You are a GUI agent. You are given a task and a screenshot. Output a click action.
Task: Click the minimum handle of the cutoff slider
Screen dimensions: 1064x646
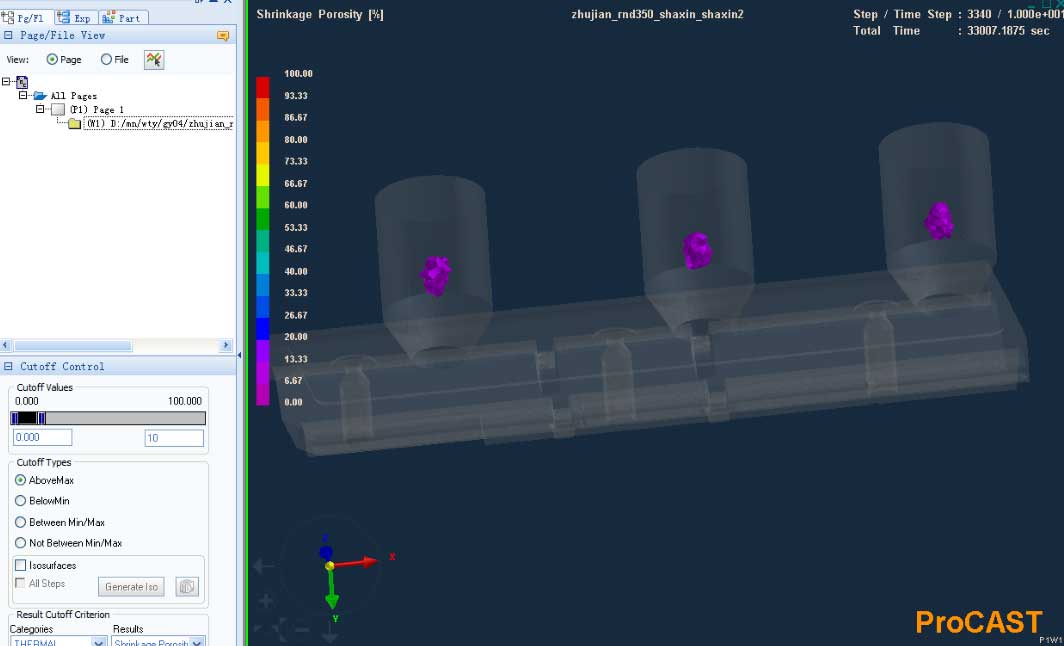(x=14, y=418)
